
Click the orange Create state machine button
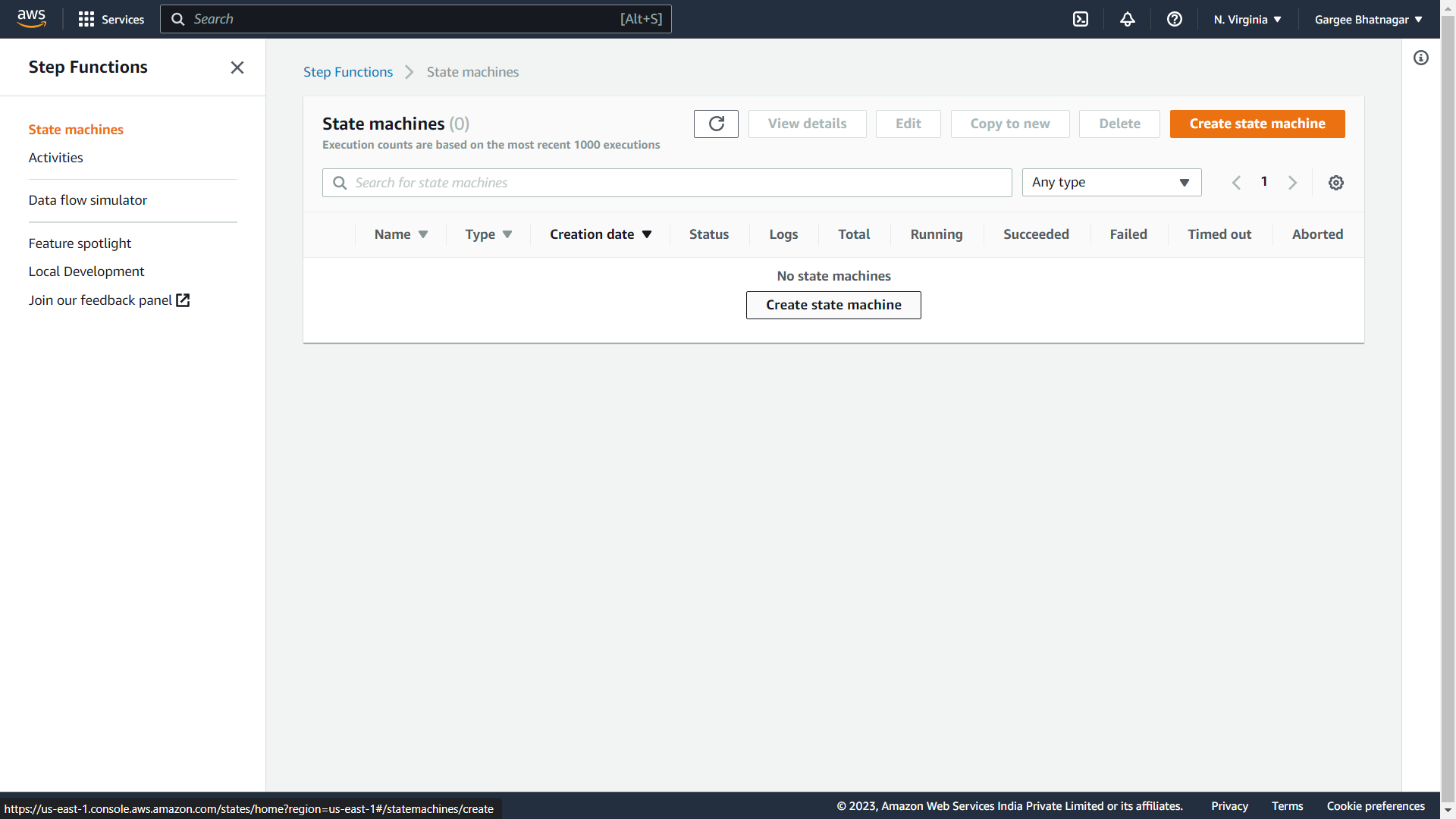tap(1257, 124)
